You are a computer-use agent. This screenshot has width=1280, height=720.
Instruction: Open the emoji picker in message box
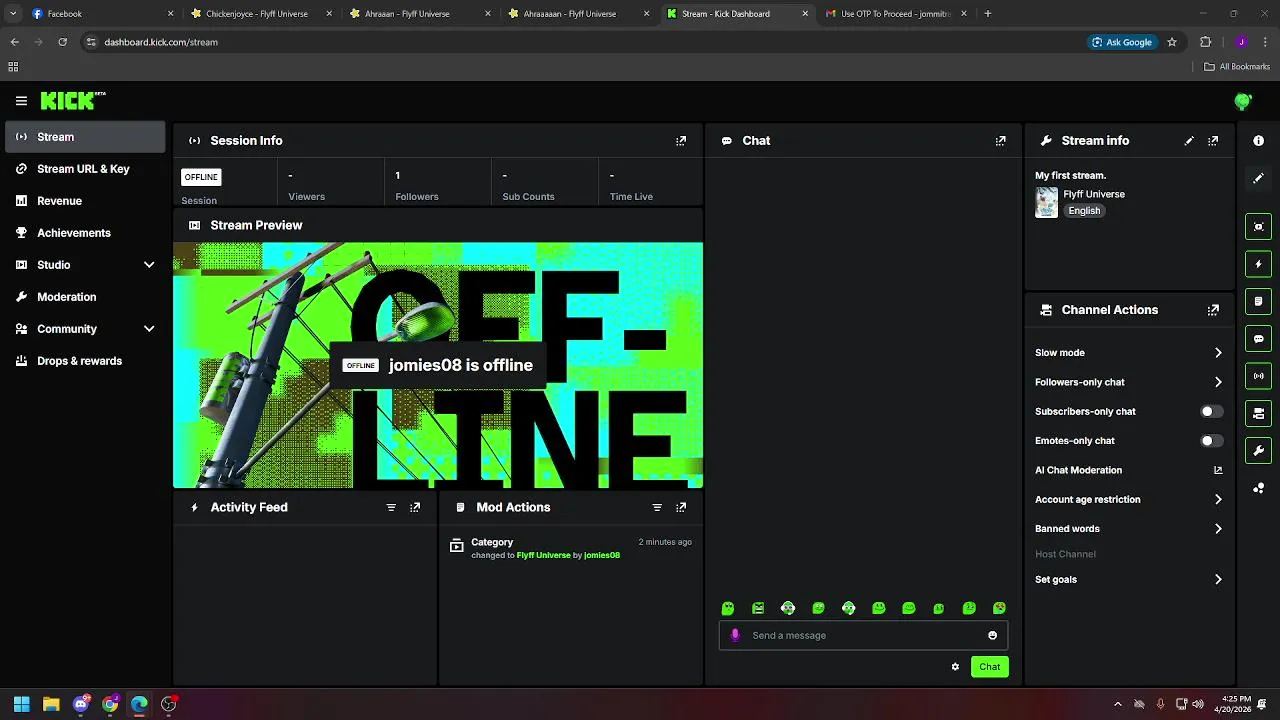992,635
